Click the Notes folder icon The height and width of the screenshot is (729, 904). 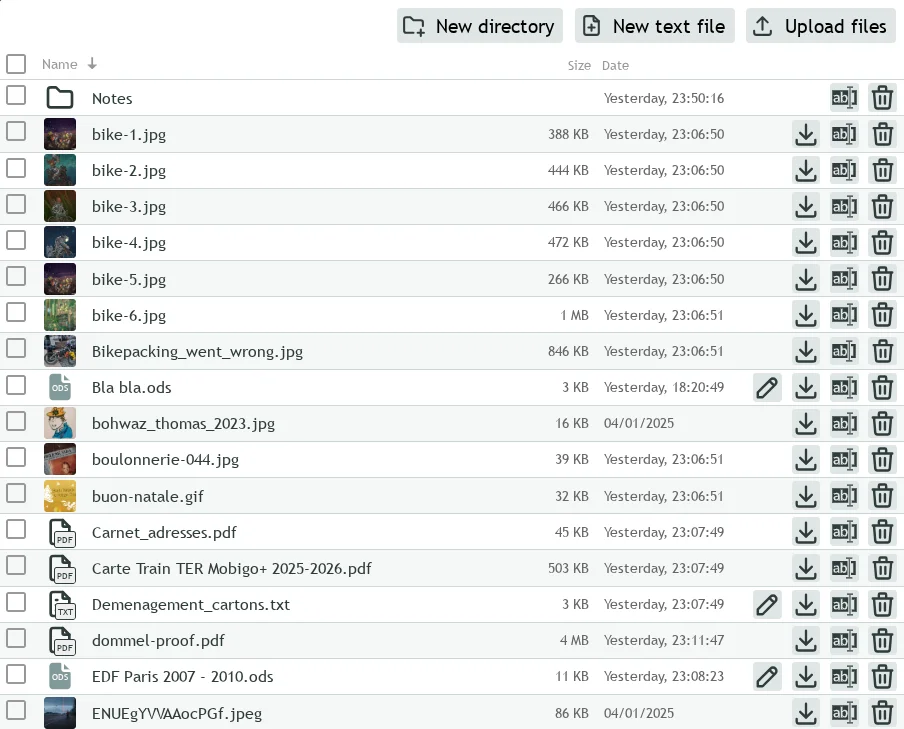[x=60, y=98]
